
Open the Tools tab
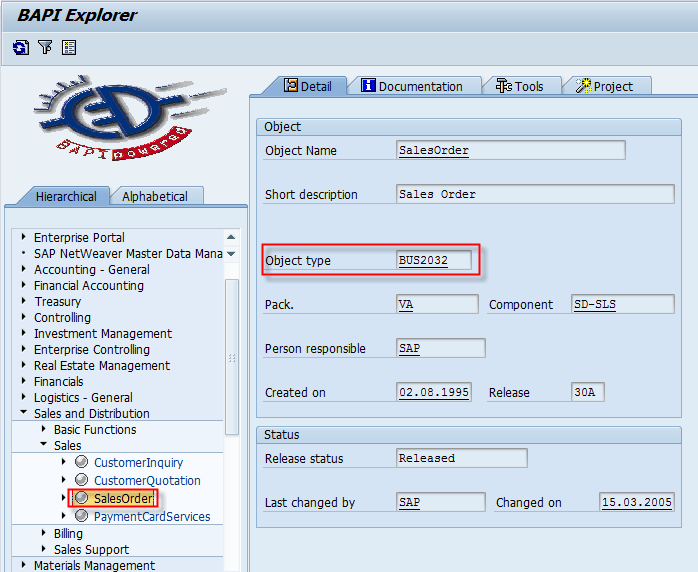[x=520, y=86]
